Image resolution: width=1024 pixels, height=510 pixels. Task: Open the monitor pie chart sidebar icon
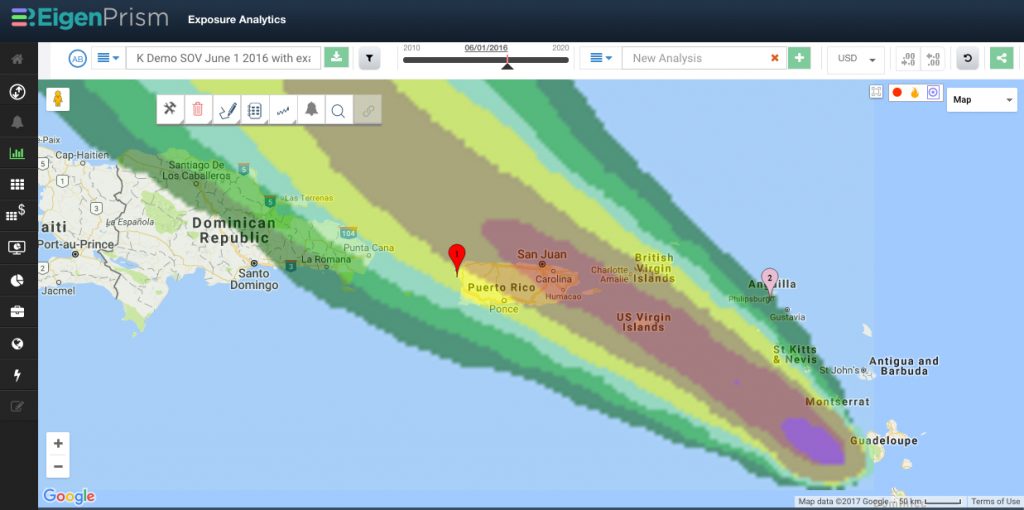click(x=18, y=247)
